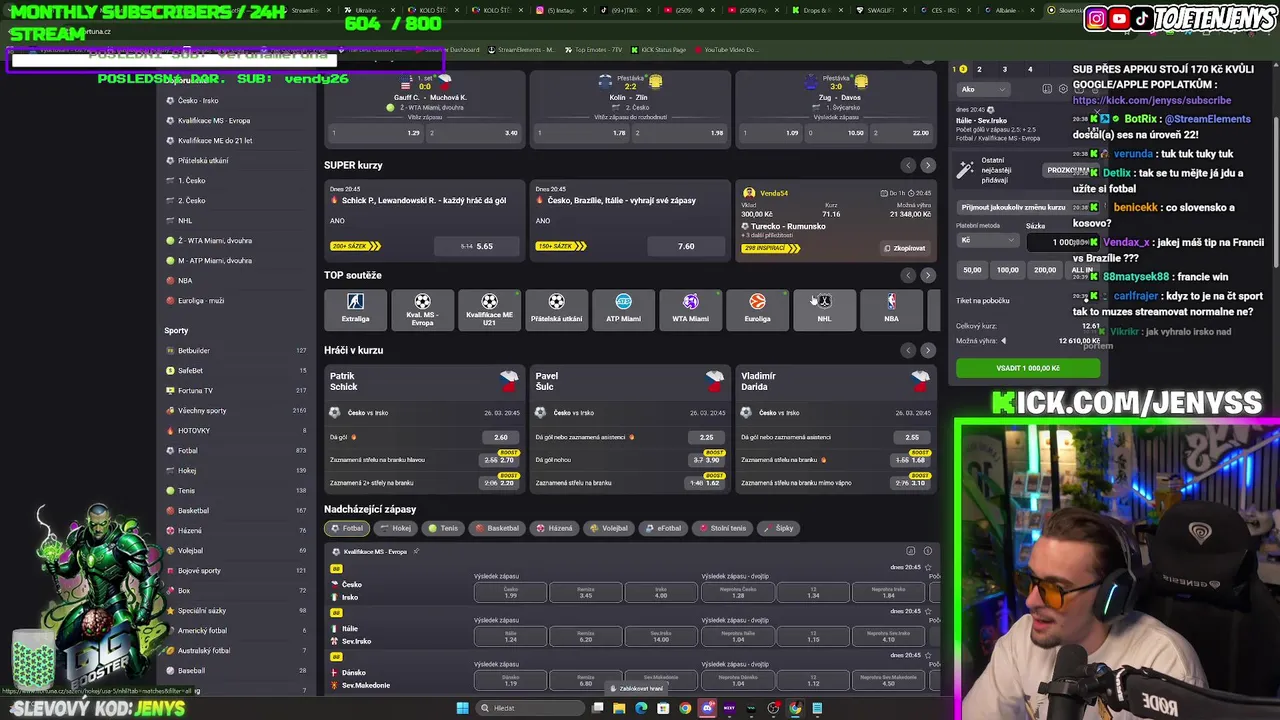Switch to the Basketbal upcoming matches tab
Image resolution: width=1280 pixels, height=720 pixels.
point(497,528)
